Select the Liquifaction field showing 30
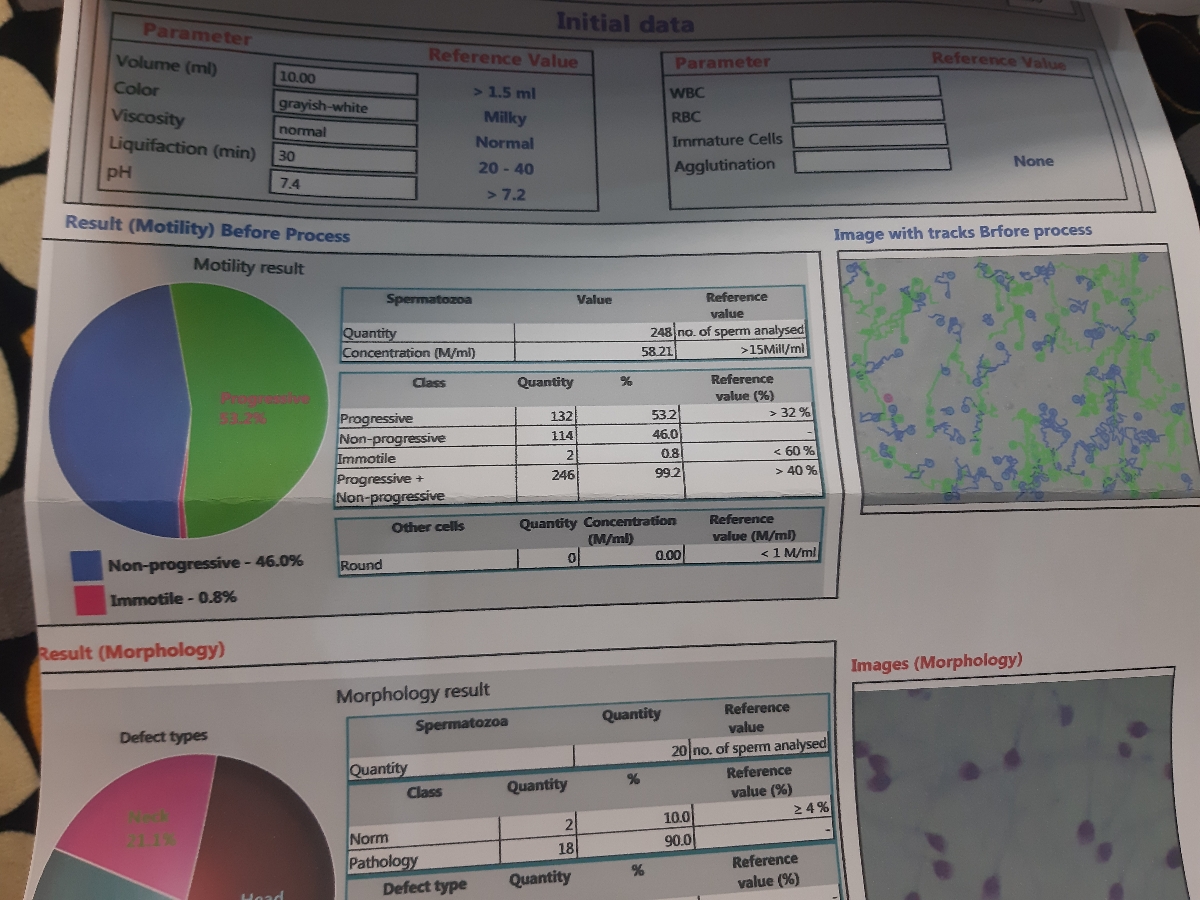 (342, 159)
